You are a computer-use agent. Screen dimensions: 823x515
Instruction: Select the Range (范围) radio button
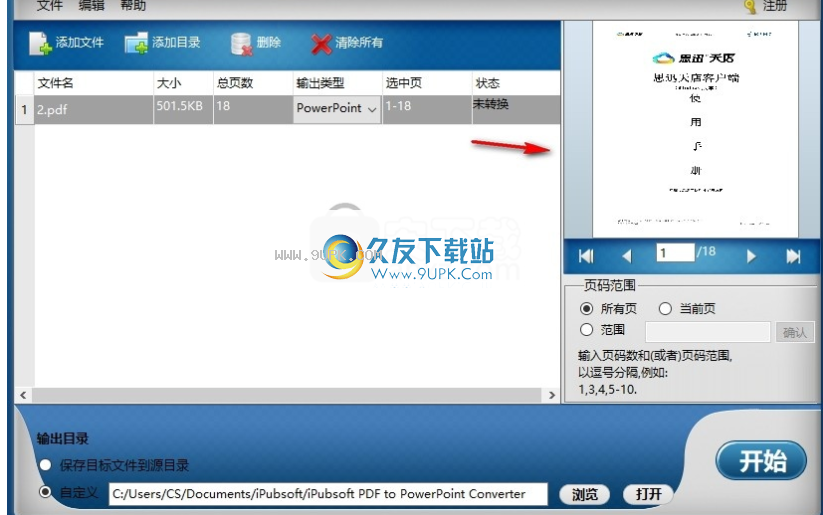[x=586, y=330]
